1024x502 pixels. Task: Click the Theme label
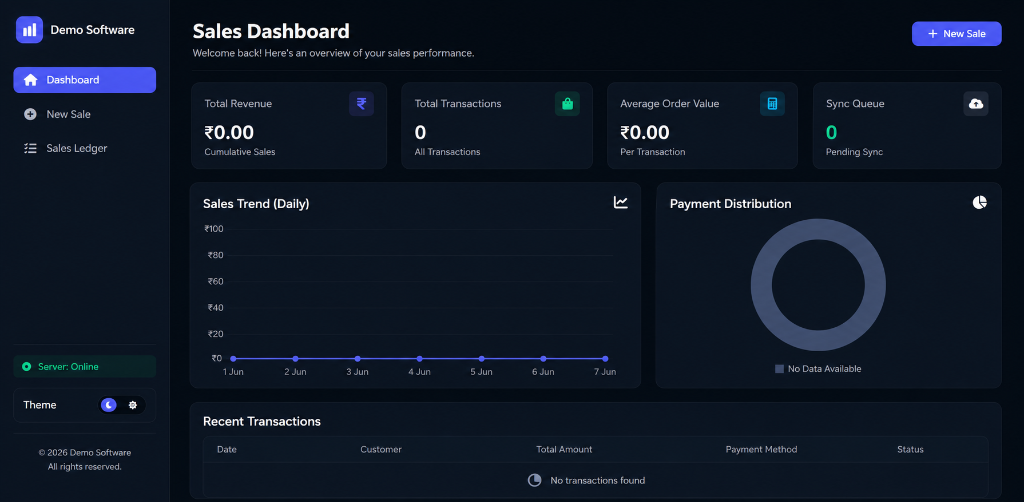click(40, 405)
